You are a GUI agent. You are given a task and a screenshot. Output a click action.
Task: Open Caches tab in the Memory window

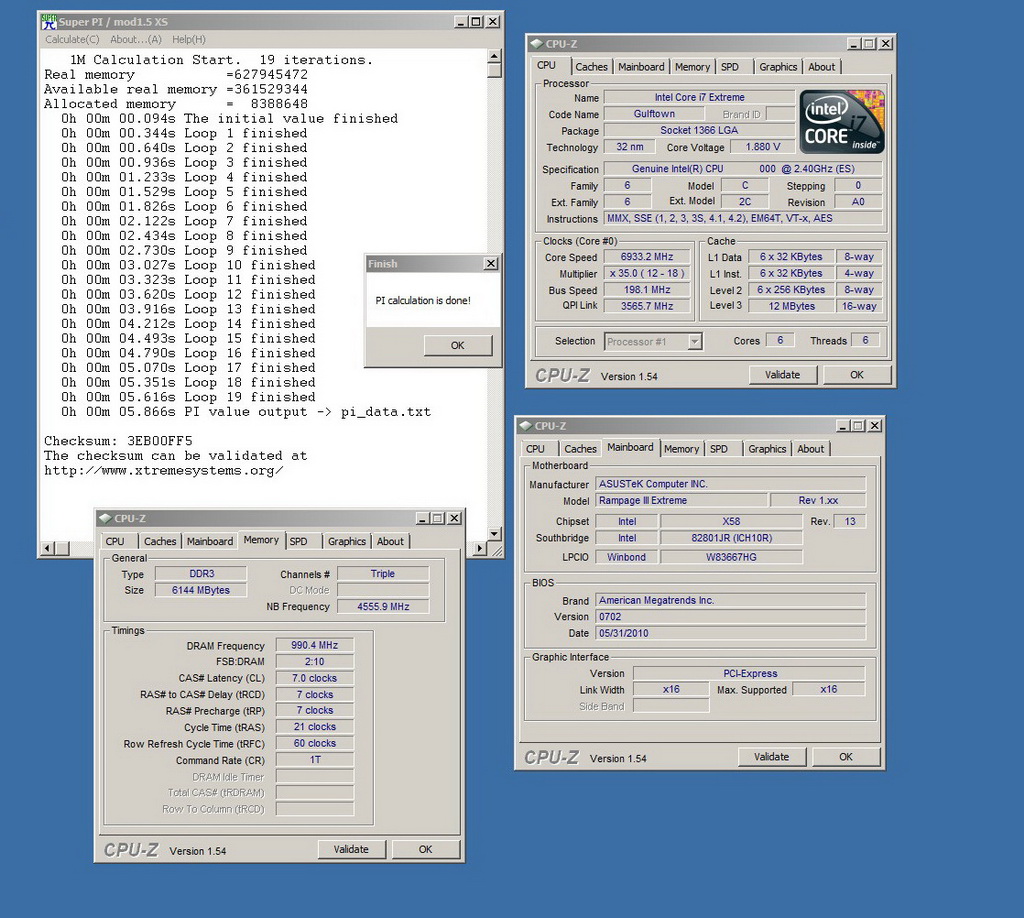(x=159, y=541)
